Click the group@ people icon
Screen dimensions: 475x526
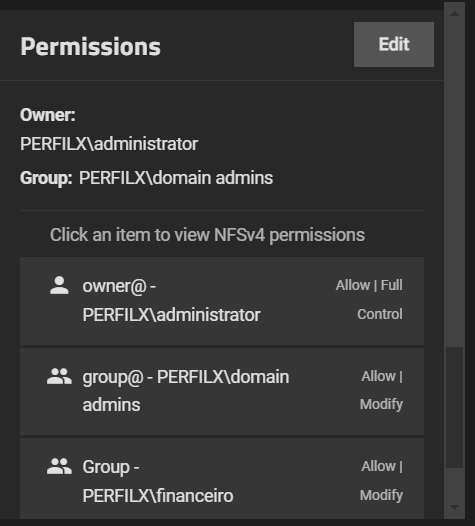coord(59,376)
